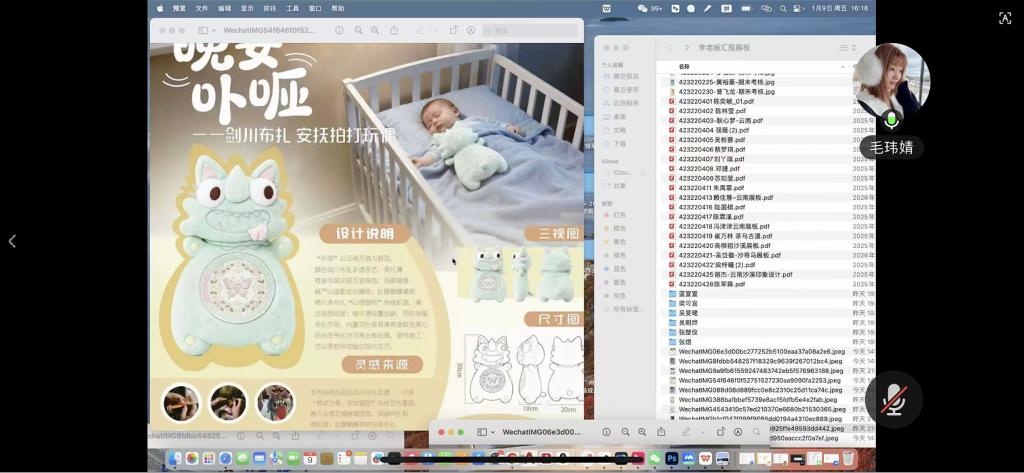Click the Finder forward navigation arrow
This screenshot has height=473, width=1024.
coord(686,47)
